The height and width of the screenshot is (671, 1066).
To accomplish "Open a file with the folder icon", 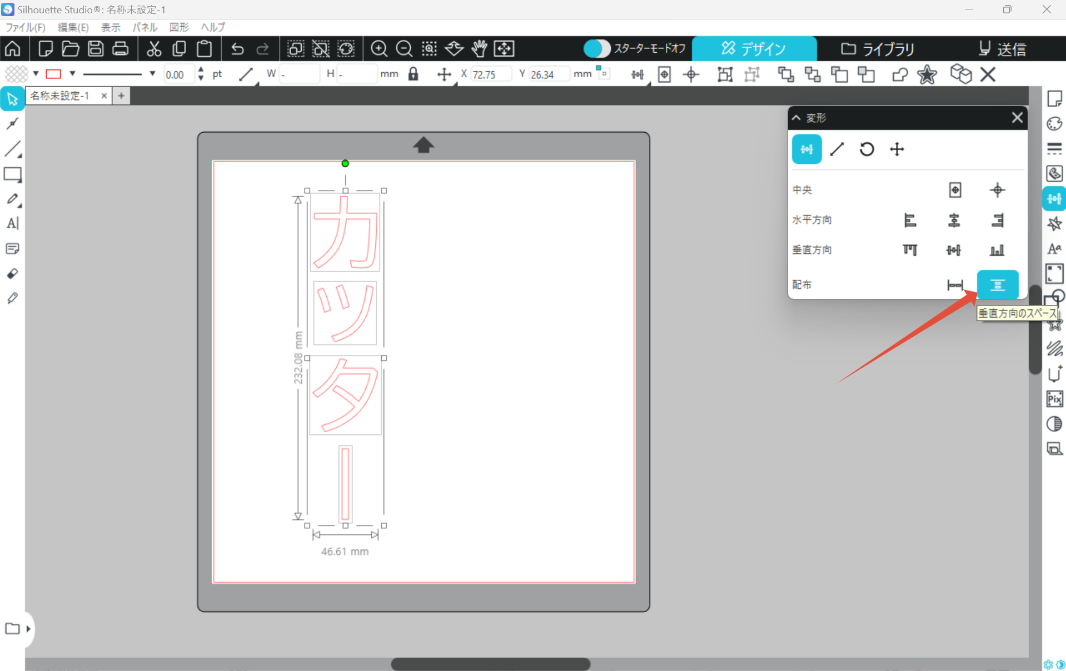I will point(71,49).
